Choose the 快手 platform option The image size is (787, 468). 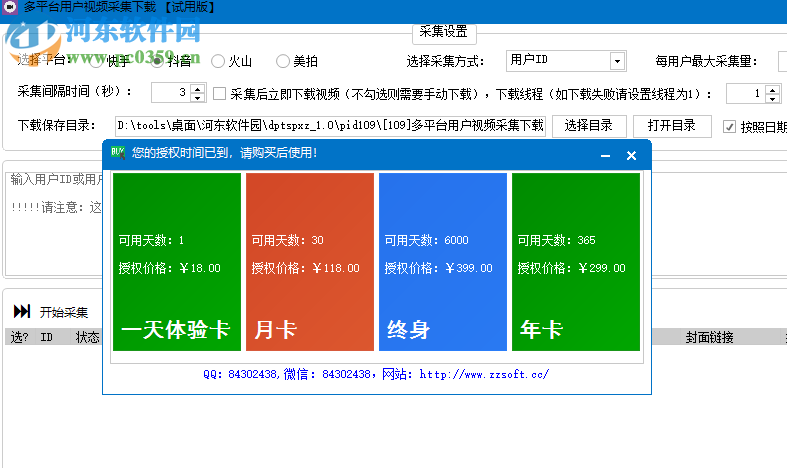(96, 61)
